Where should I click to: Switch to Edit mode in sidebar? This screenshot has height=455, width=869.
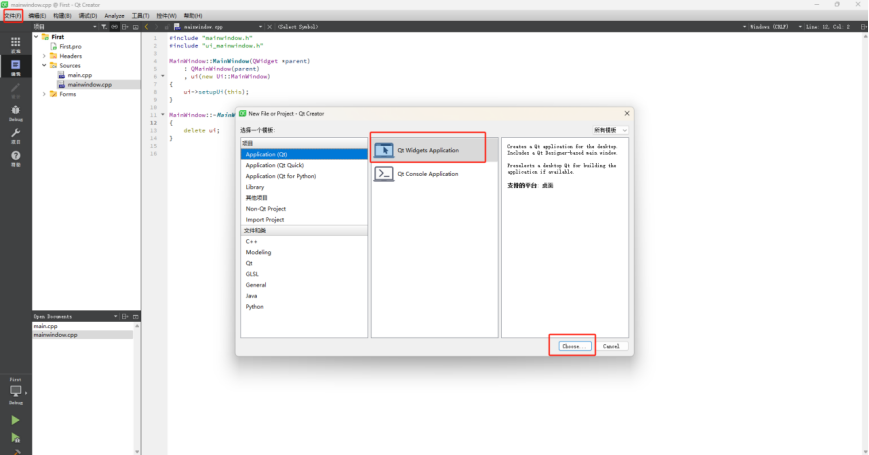click(x=16, y=67)
